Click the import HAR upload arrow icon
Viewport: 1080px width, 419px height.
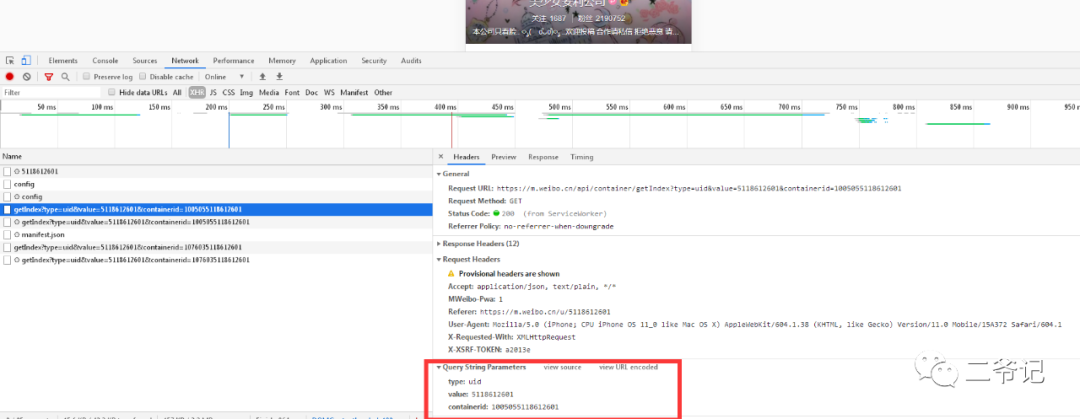tap(262, 76)
